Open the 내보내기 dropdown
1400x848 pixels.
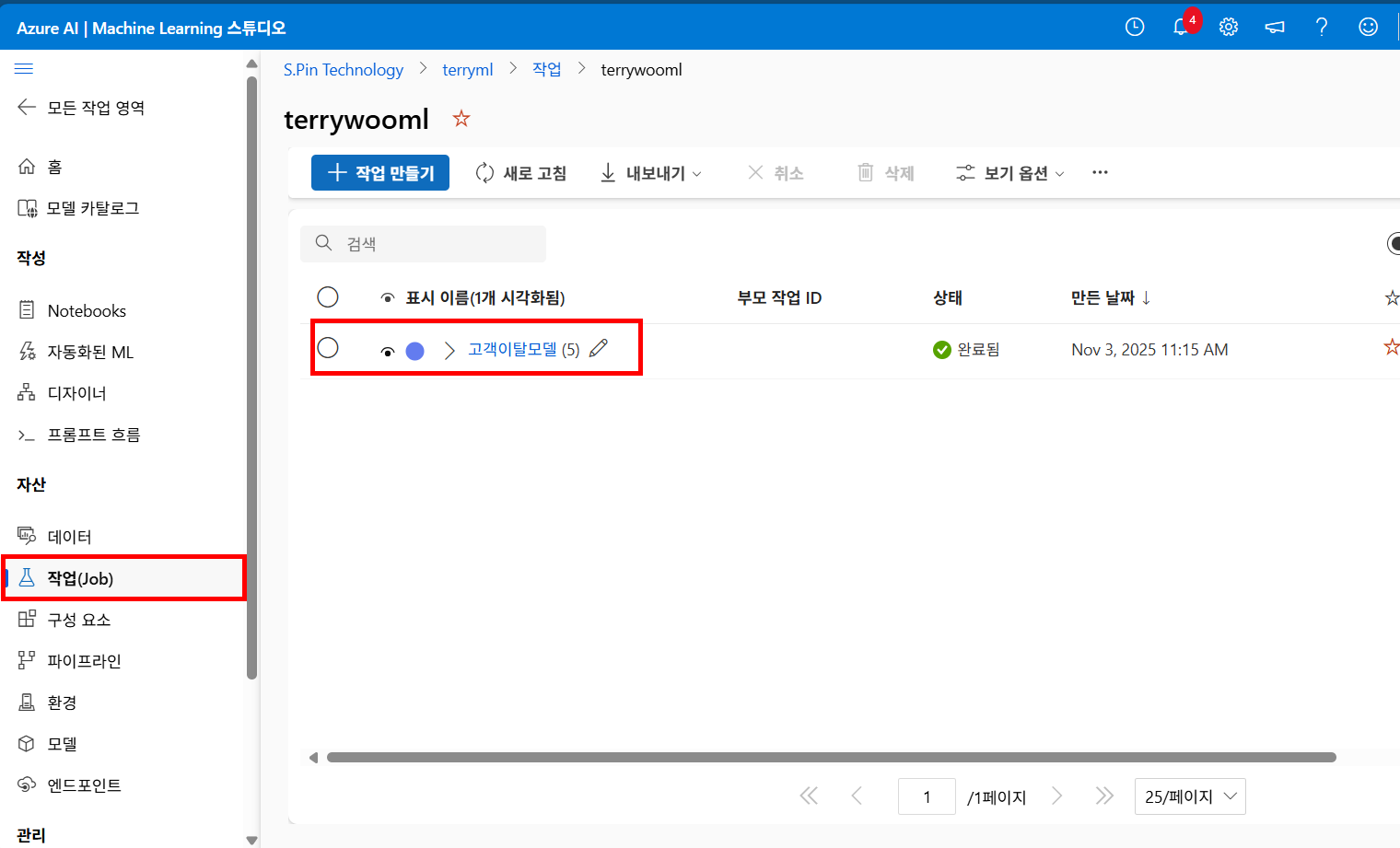tap(650, 173)
